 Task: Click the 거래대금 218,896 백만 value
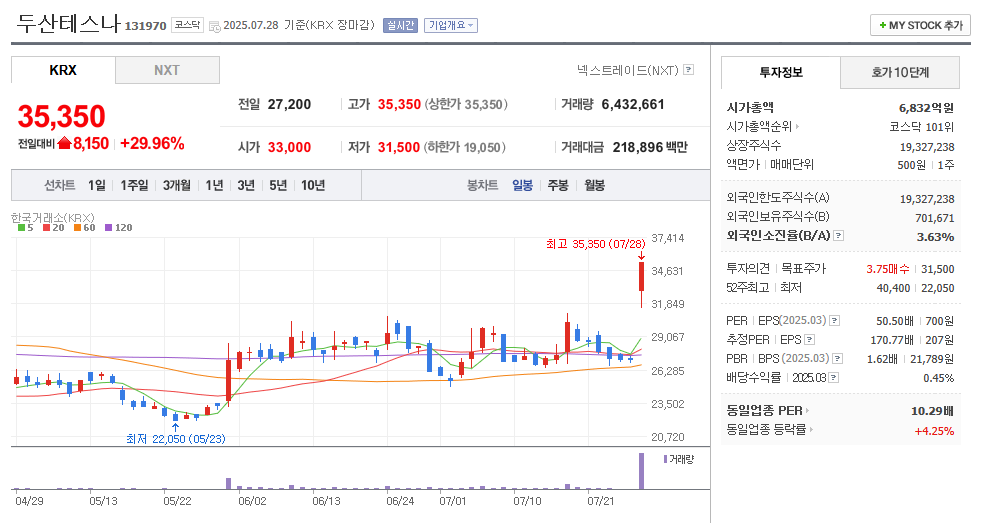tap(650, 147)
